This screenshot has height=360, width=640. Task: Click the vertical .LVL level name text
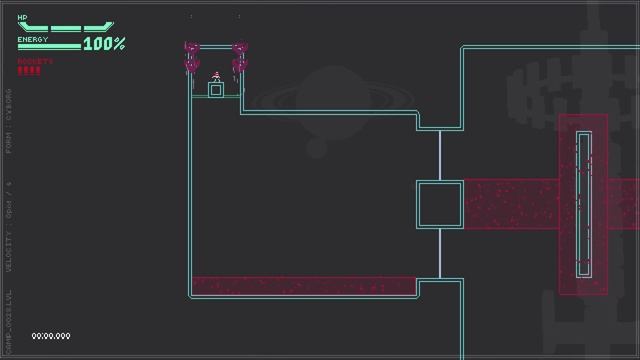[9, 322]
